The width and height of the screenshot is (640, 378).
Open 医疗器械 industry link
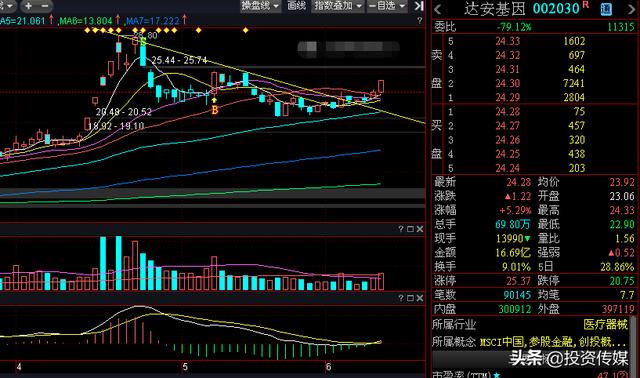[606, 325]
